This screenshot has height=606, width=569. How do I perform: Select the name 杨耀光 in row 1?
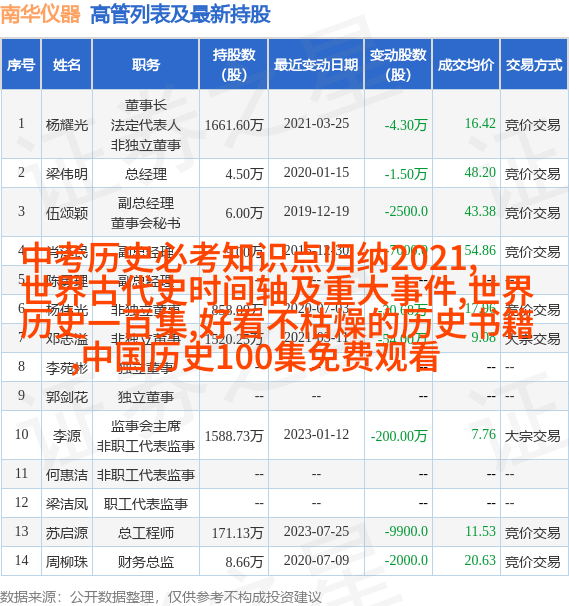[67, 125]
